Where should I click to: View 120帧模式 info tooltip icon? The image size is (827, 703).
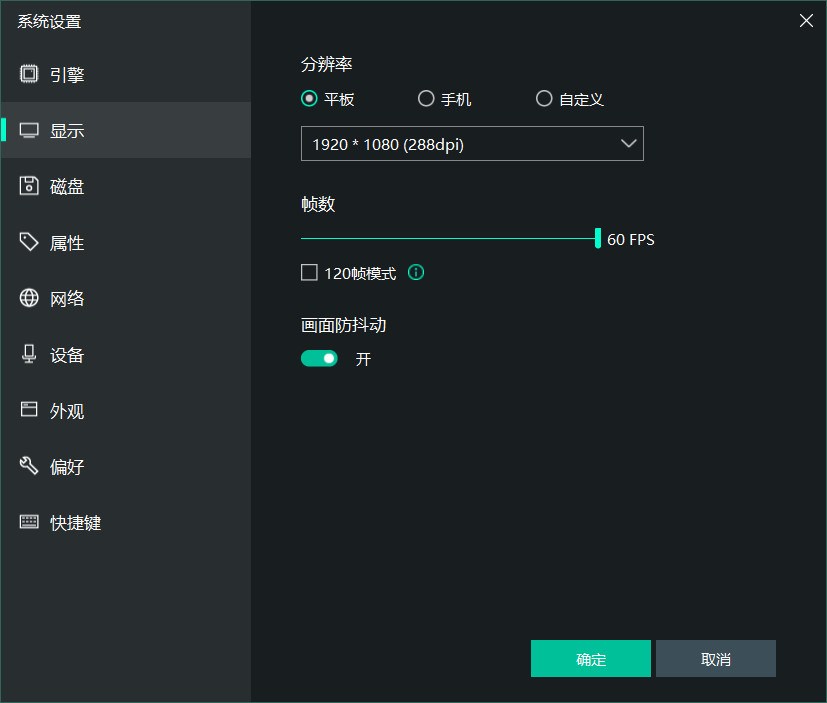pyautogui.click(x=416, y=272)
